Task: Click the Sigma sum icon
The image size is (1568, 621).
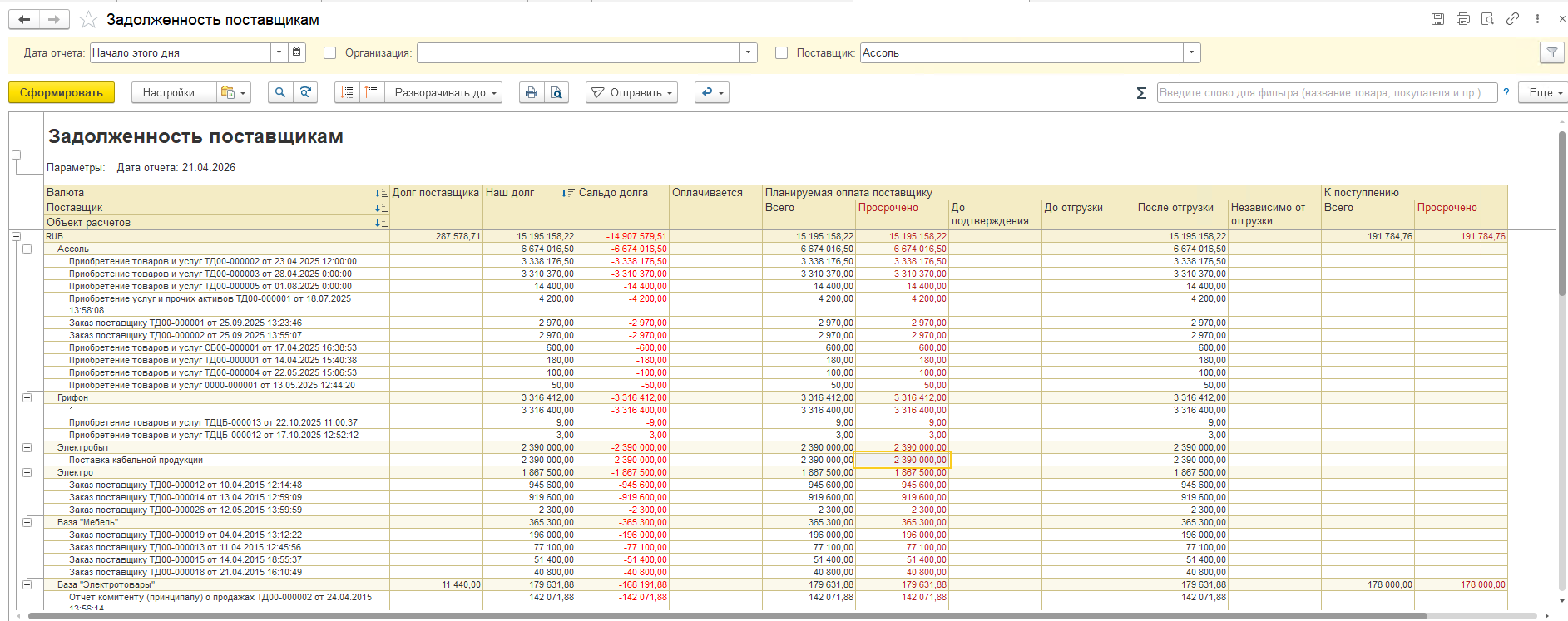Action: (x=1141, y=93)
